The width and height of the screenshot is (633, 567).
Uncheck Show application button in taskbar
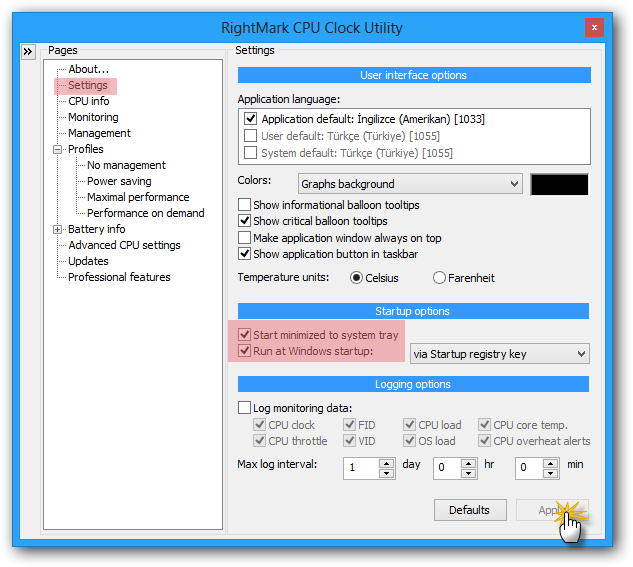click(244, 254)
